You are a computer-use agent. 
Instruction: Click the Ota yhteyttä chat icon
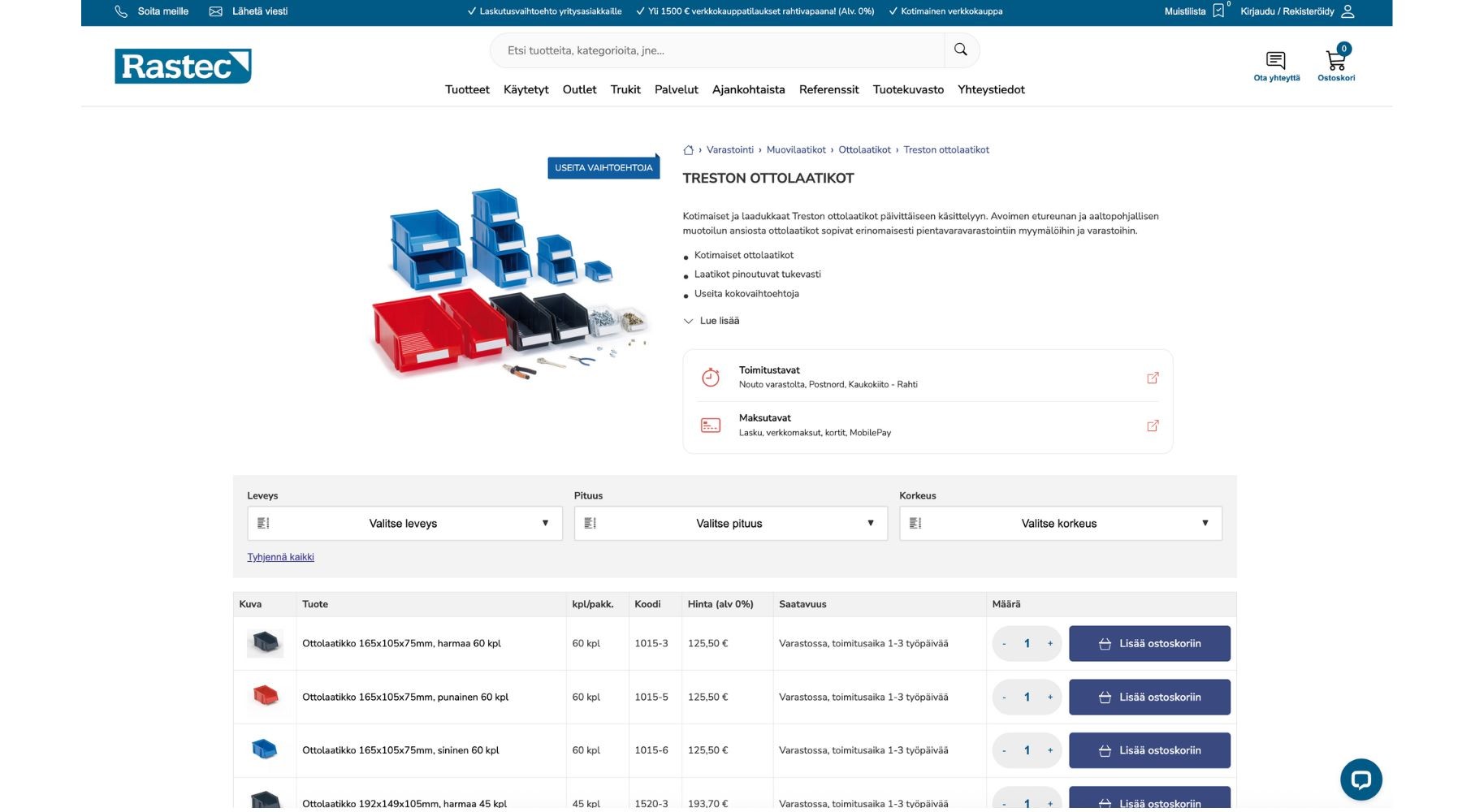click(1275, 59)
